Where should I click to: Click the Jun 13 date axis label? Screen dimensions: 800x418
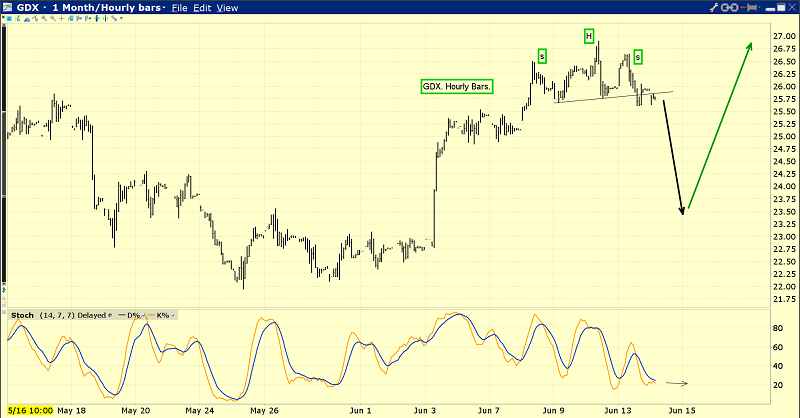[618, 410]
